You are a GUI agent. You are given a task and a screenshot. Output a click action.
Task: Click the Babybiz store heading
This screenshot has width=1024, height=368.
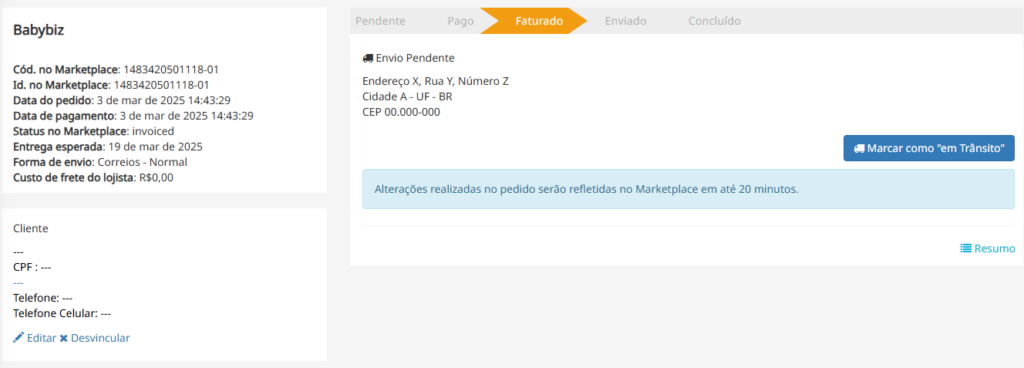tap(39, 30)
